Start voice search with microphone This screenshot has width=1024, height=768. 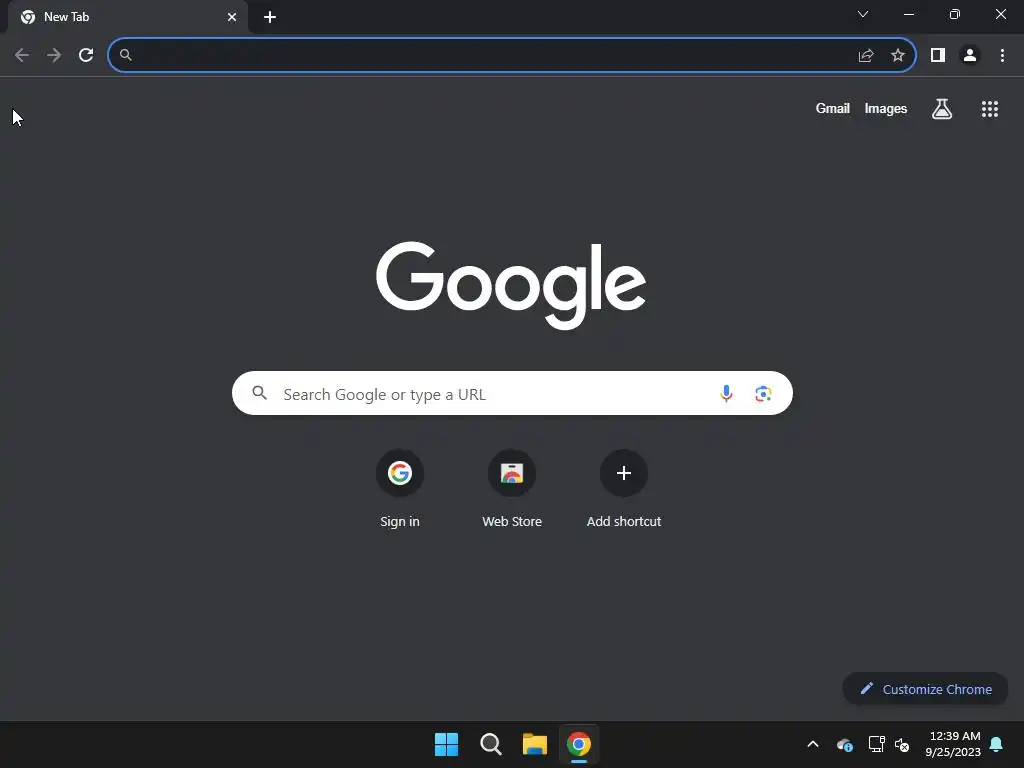(x=726, y=393)
